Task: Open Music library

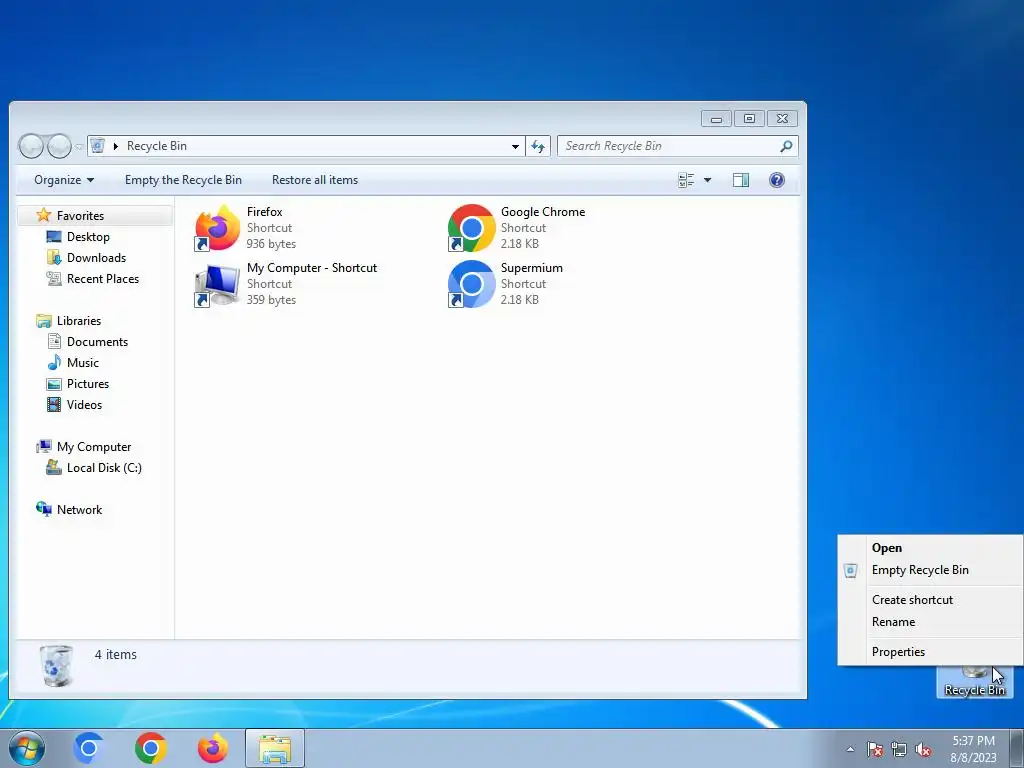Action: [82, 362]
